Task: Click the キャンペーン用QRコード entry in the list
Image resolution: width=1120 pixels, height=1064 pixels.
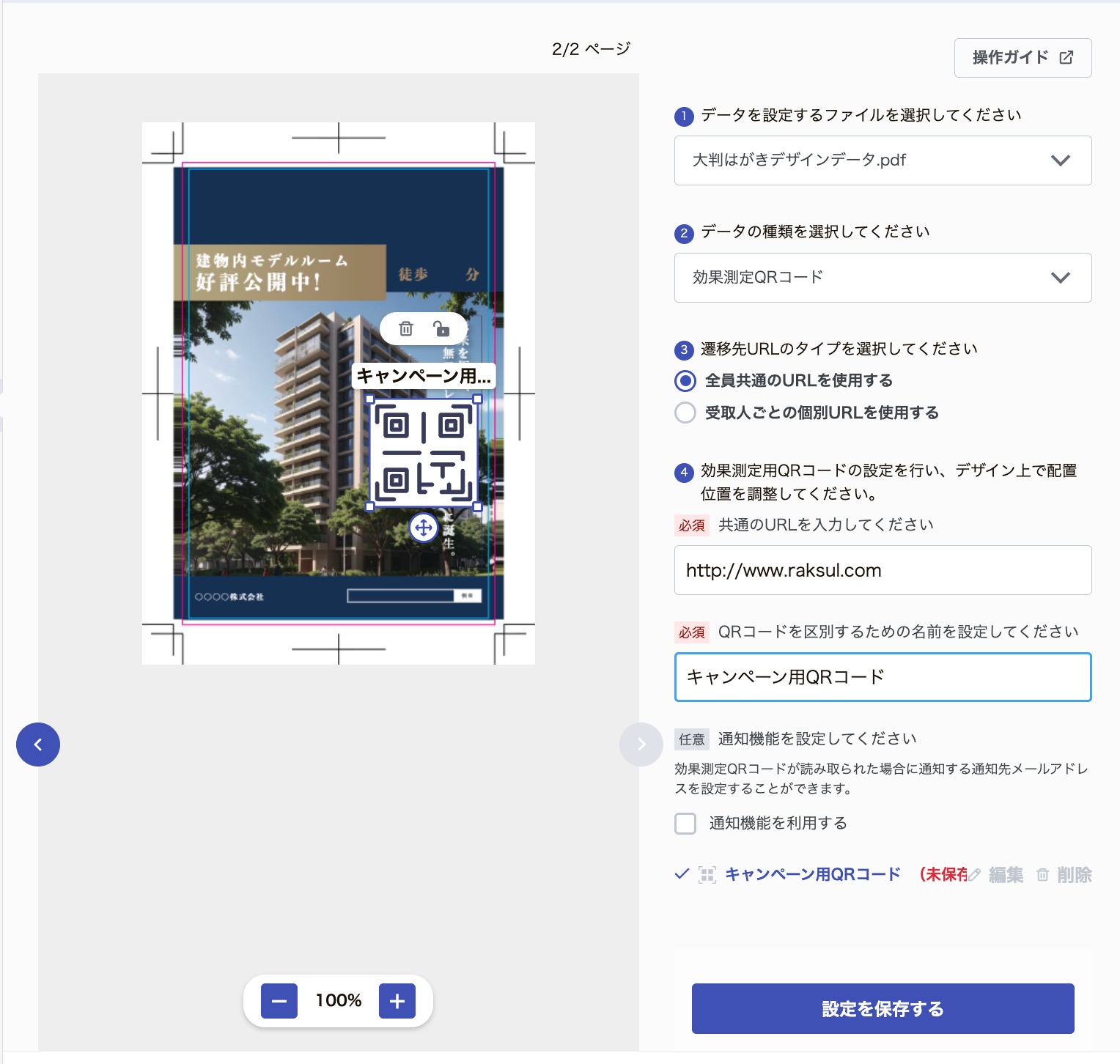Action: [813, 874]
